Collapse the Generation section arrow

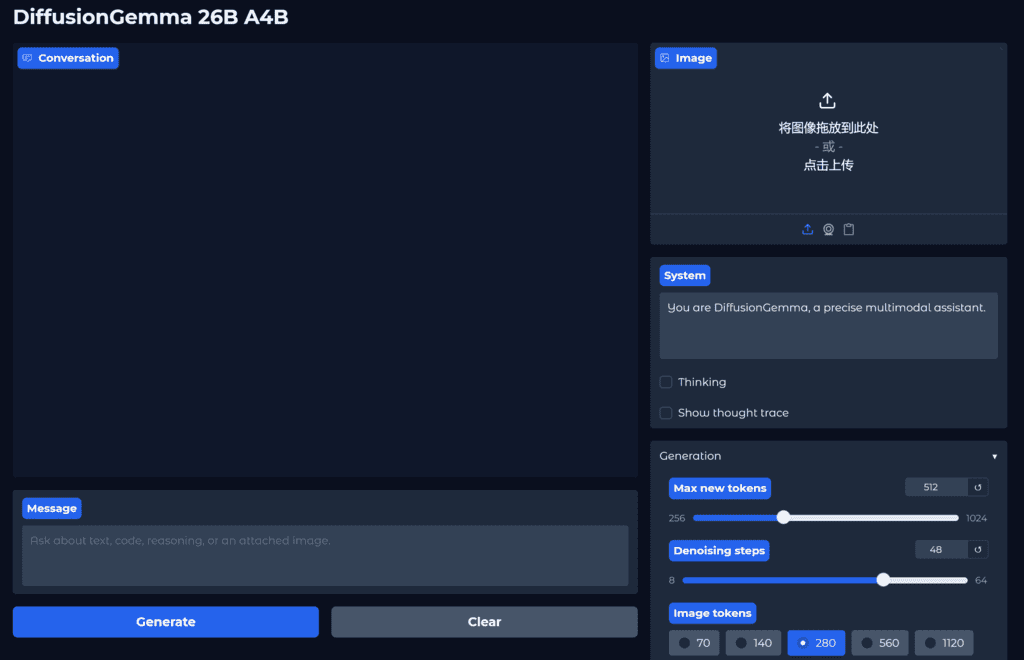point(995,456)
